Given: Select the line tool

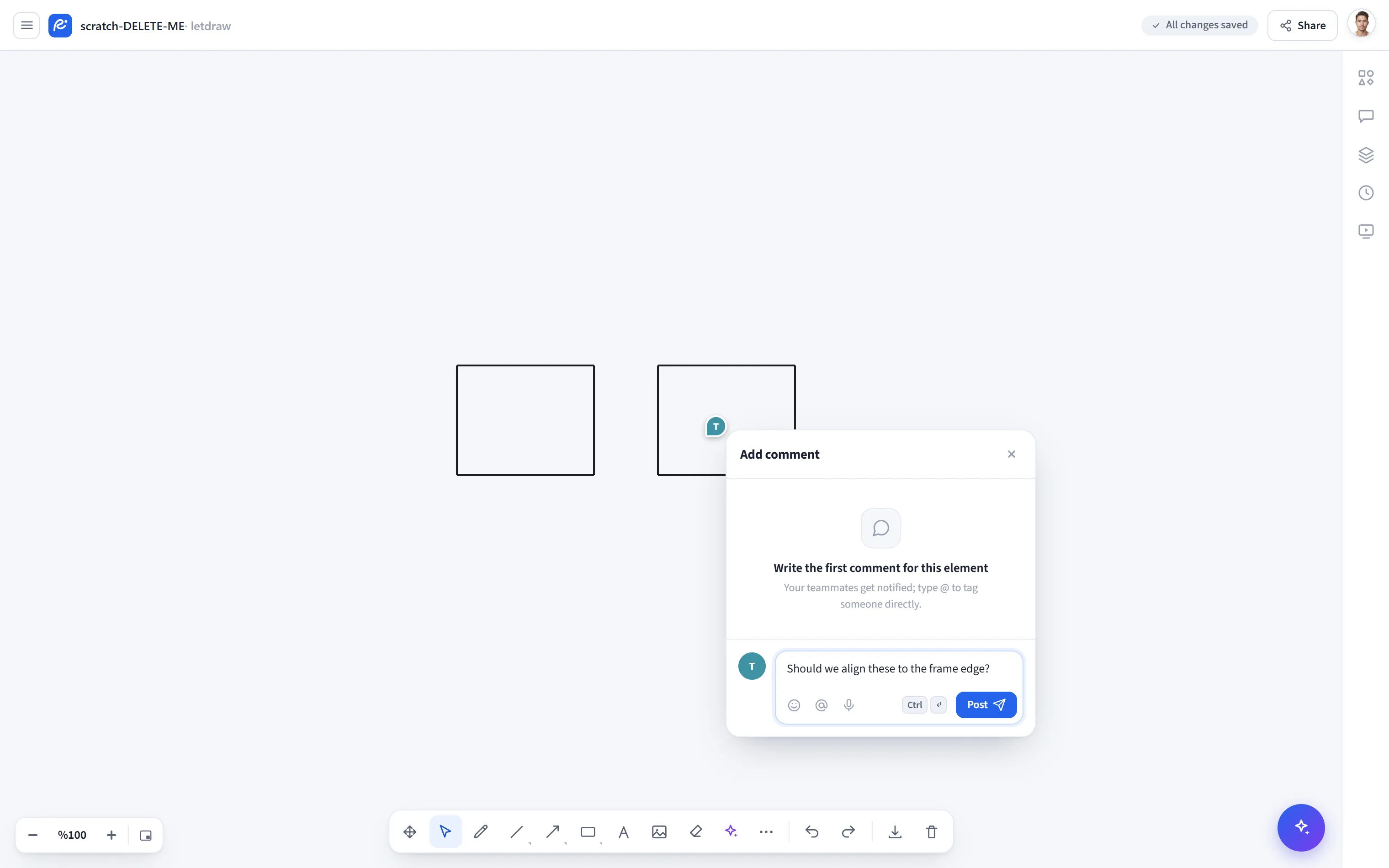Looking at the screenshot, I should coord(517,831).
